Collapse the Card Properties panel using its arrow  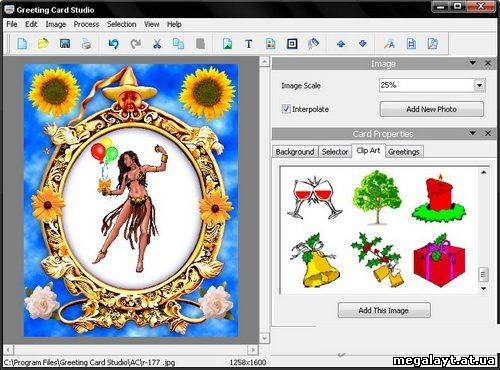coord(473,133)
